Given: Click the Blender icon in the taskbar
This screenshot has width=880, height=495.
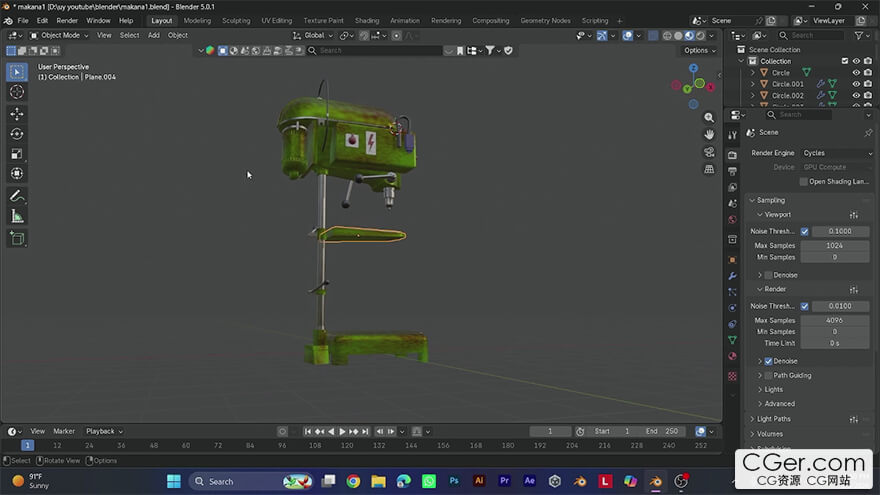Looking at the screenshot, I should 656,481.
